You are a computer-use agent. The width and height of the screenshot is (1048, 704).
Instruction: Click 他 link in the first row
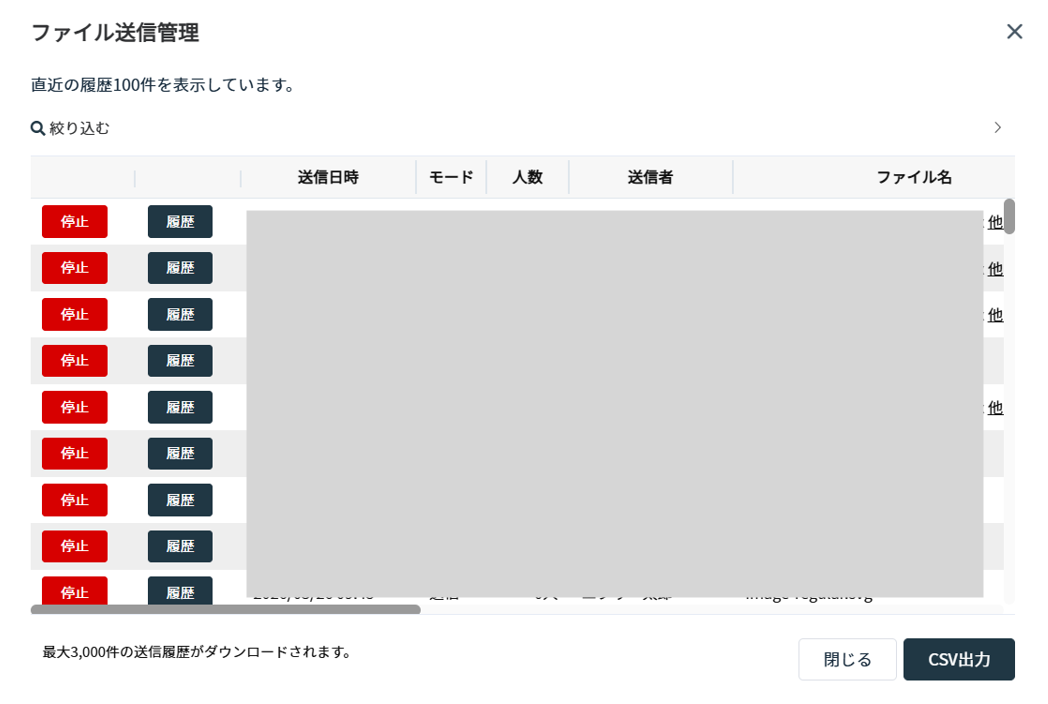click(995, 222)
